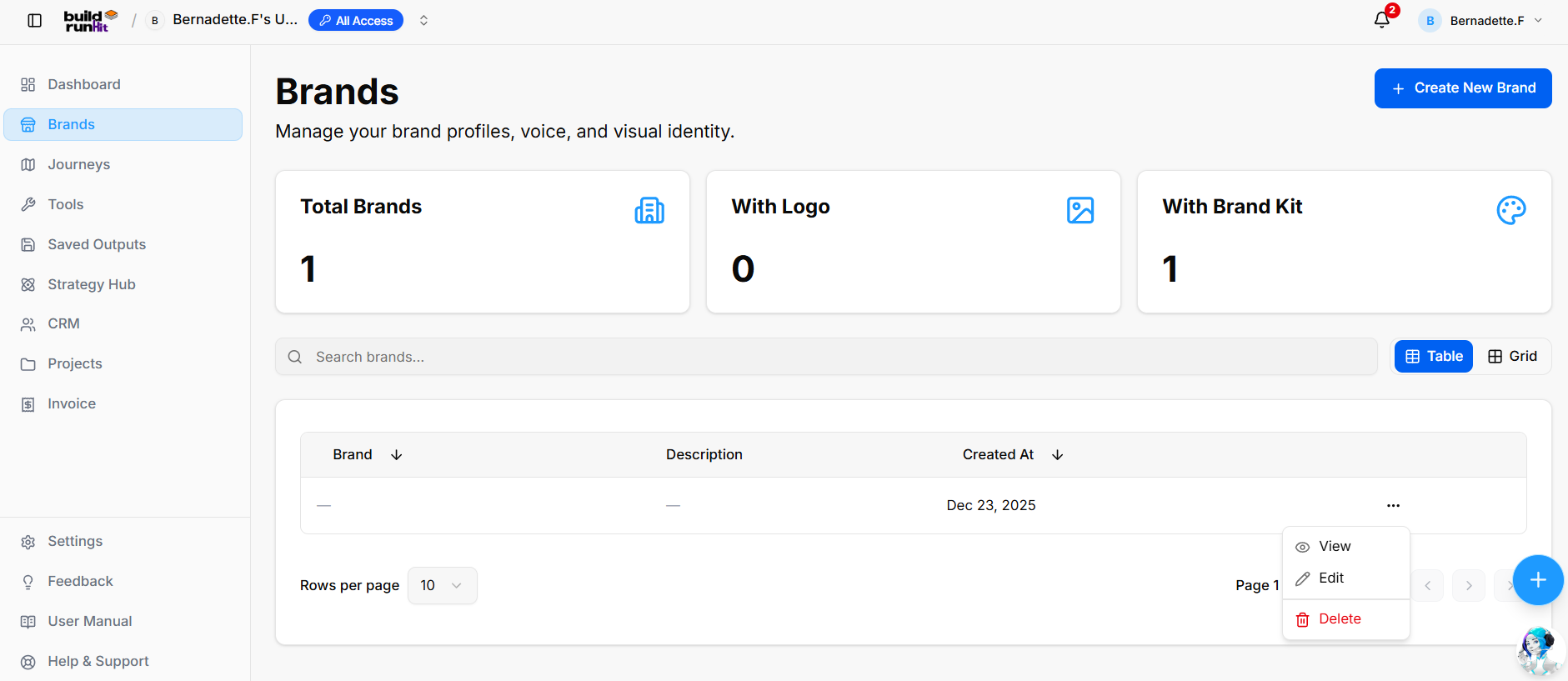Open Rows per page dropdown showing 10
This screenshot has width=1568, height=681.
tap(443, 585)
